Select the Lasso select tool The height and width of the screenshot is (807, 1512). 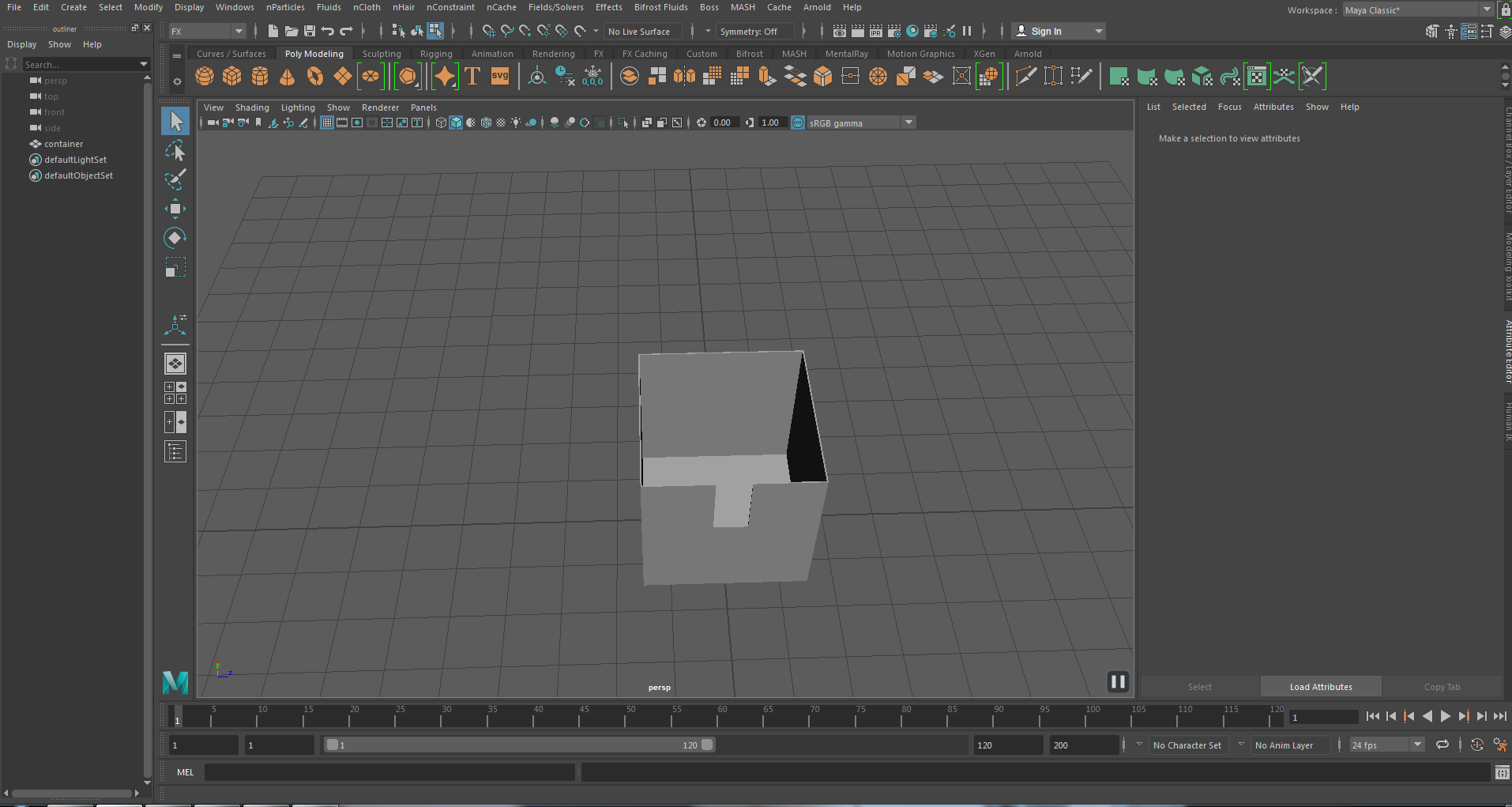click(x=175, y=150)
